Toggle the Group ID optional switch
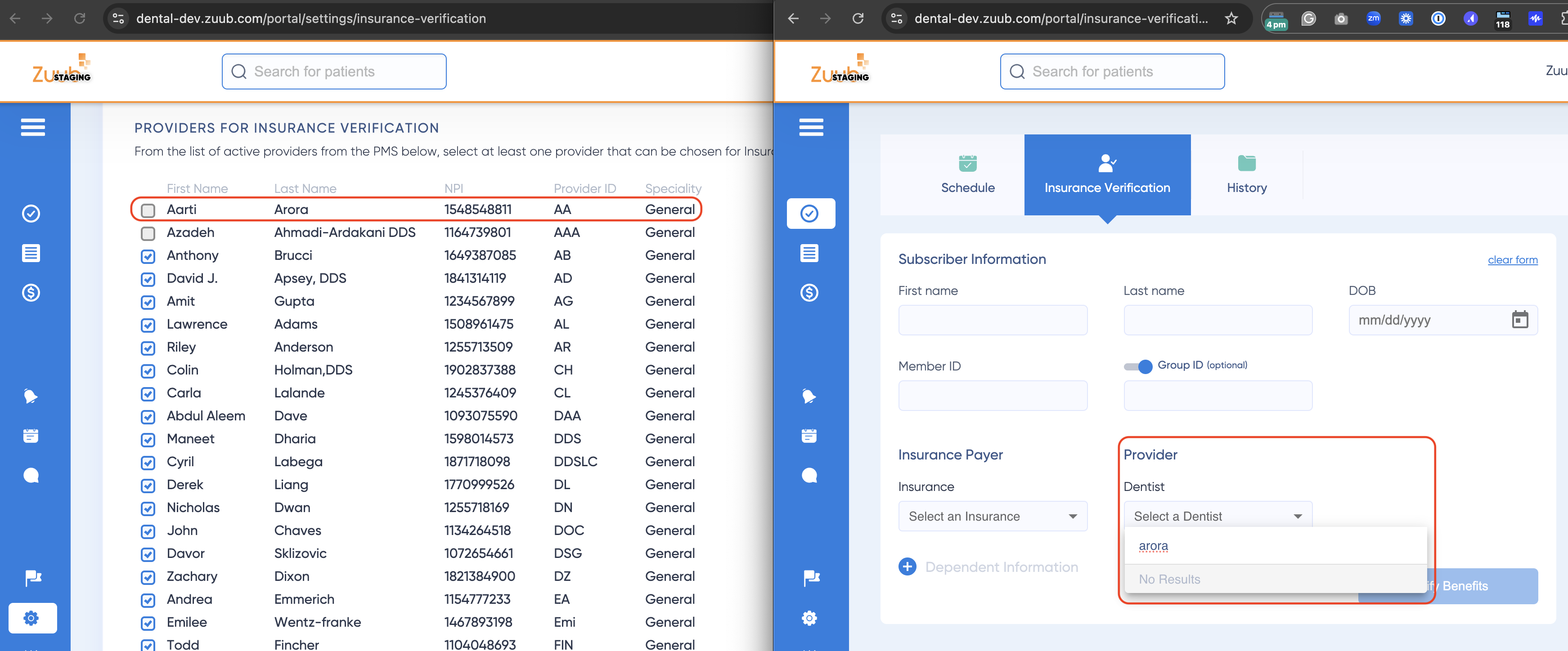1568x651 pixels. (x=1138, y=366)
